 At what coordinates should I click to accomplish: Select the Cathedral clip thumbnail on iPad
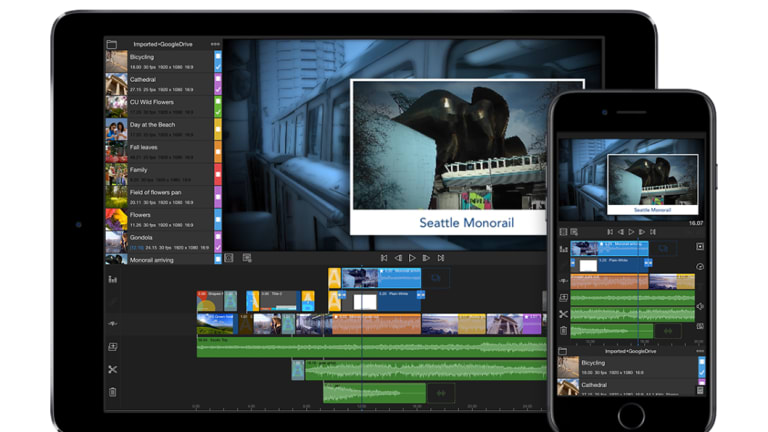point(117,84)
